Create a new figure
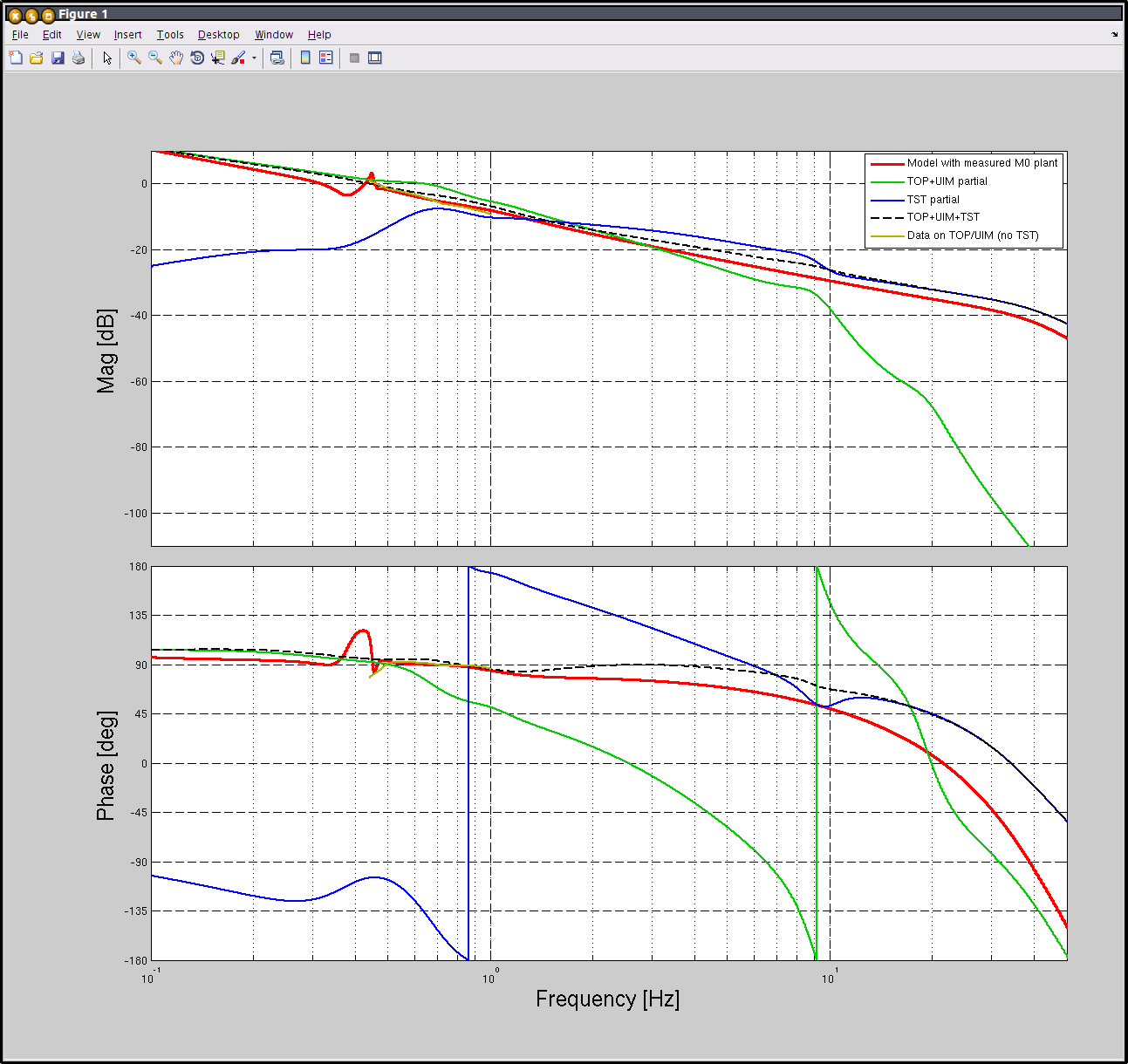The width and height of the screenshot is (1128, 1064). tap(16, 58)
